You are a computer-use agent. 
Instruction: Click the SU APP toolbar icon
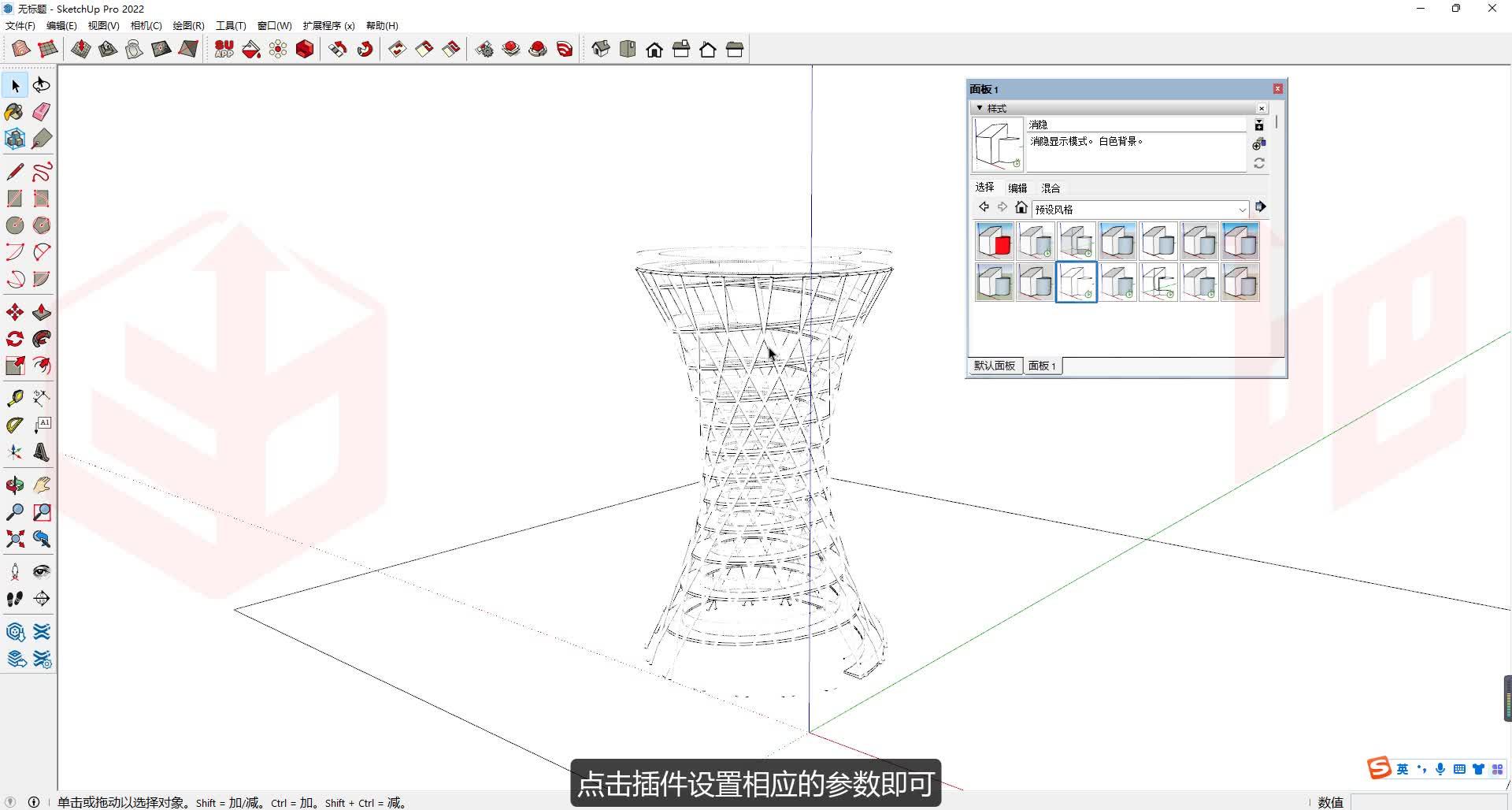pyautogui.click(x=224, y=50)
